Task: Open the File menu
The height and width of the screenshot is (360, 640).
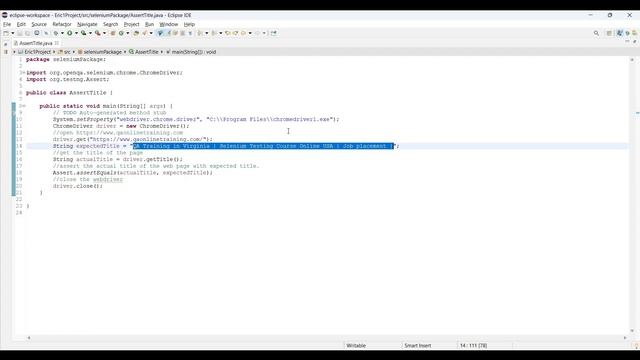Action: tap(7, 24)
